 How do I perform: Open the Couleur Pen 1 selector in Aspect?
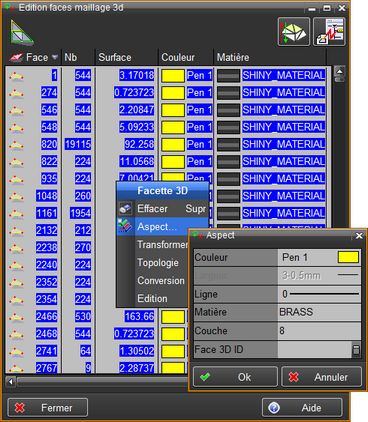319,257
